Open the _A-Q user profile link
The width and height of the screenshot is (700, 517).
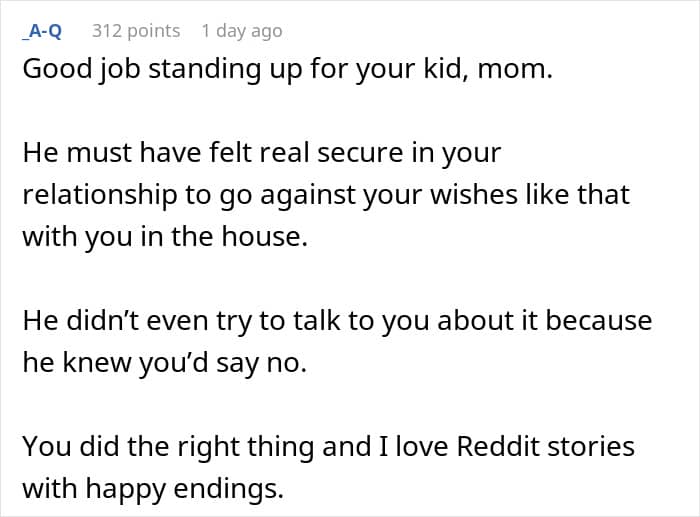[x=42, y=31]
